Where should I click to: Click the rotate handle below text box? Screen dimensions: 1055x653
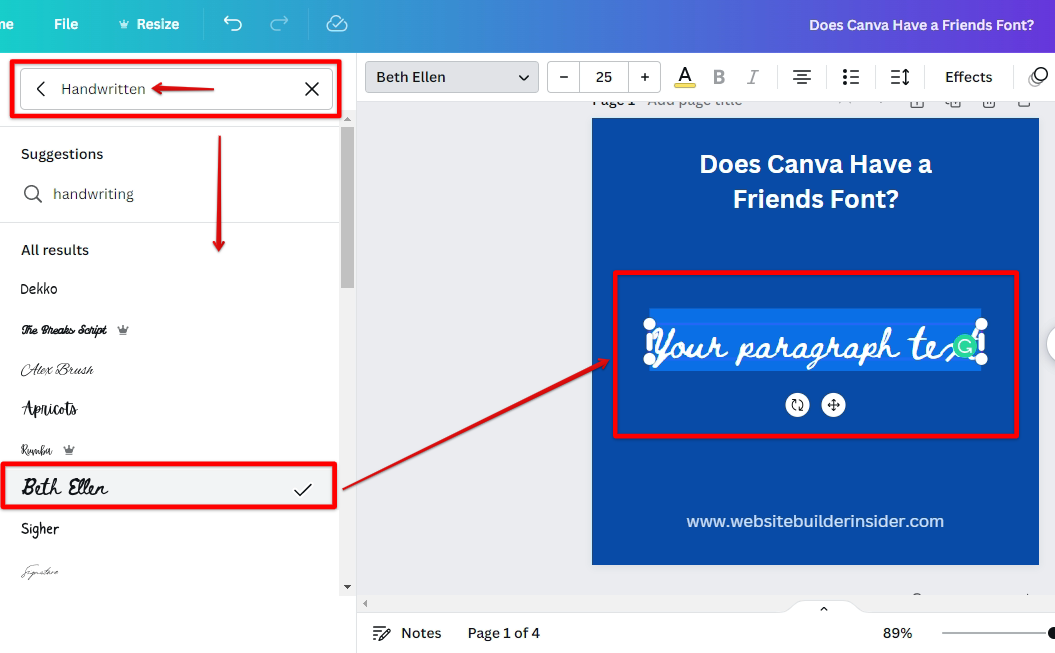[x=797, y=405]
